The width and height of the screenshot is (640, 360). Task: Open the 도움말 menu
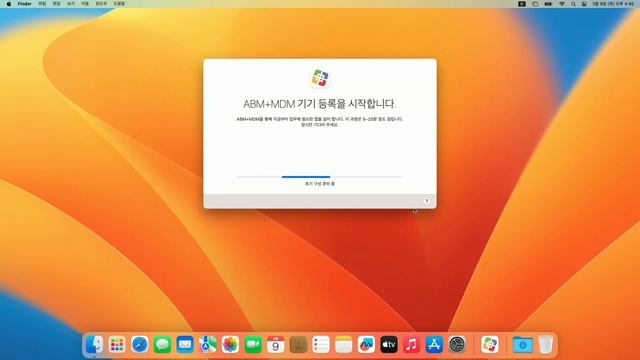[x=119, y=4]
